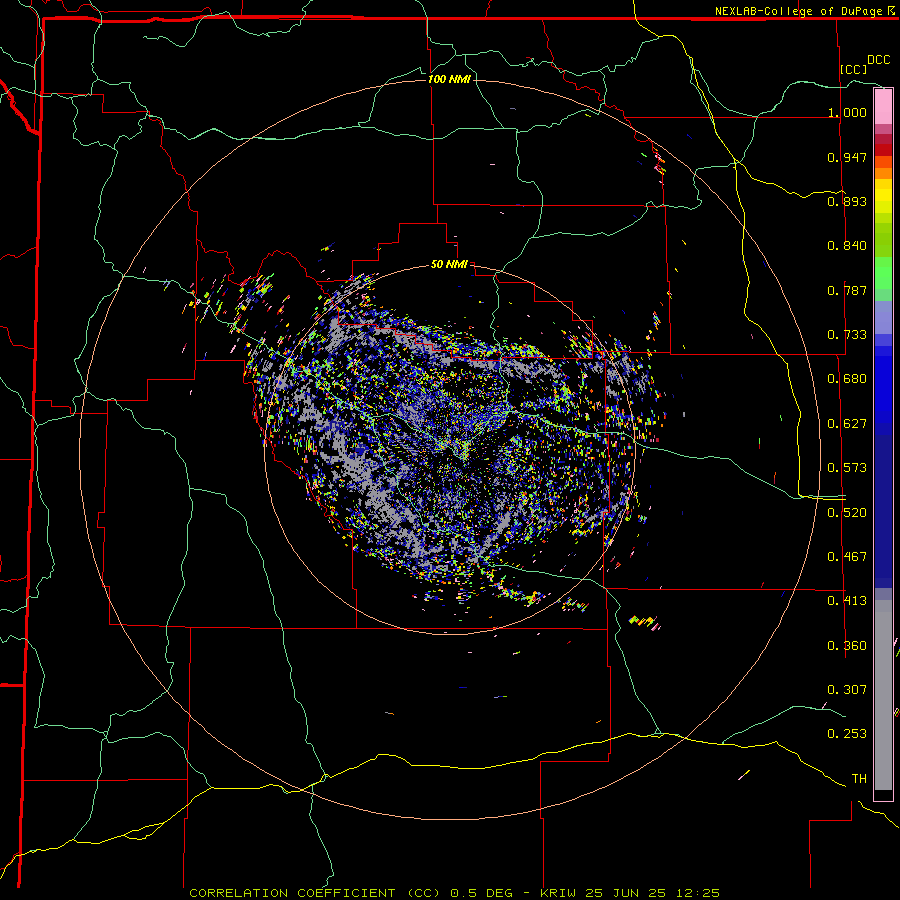Select legend value 0.733

click(847, 335)
